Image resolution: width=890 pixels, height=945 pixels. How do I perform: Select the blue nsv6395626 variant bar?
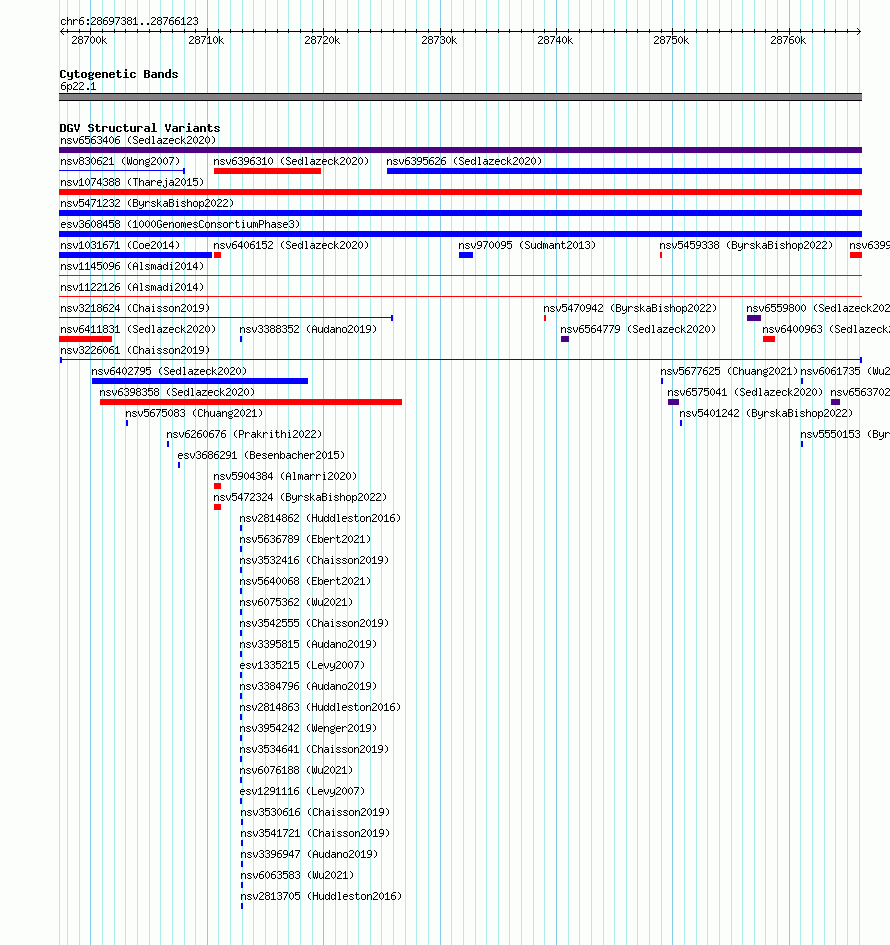[624, 171]
